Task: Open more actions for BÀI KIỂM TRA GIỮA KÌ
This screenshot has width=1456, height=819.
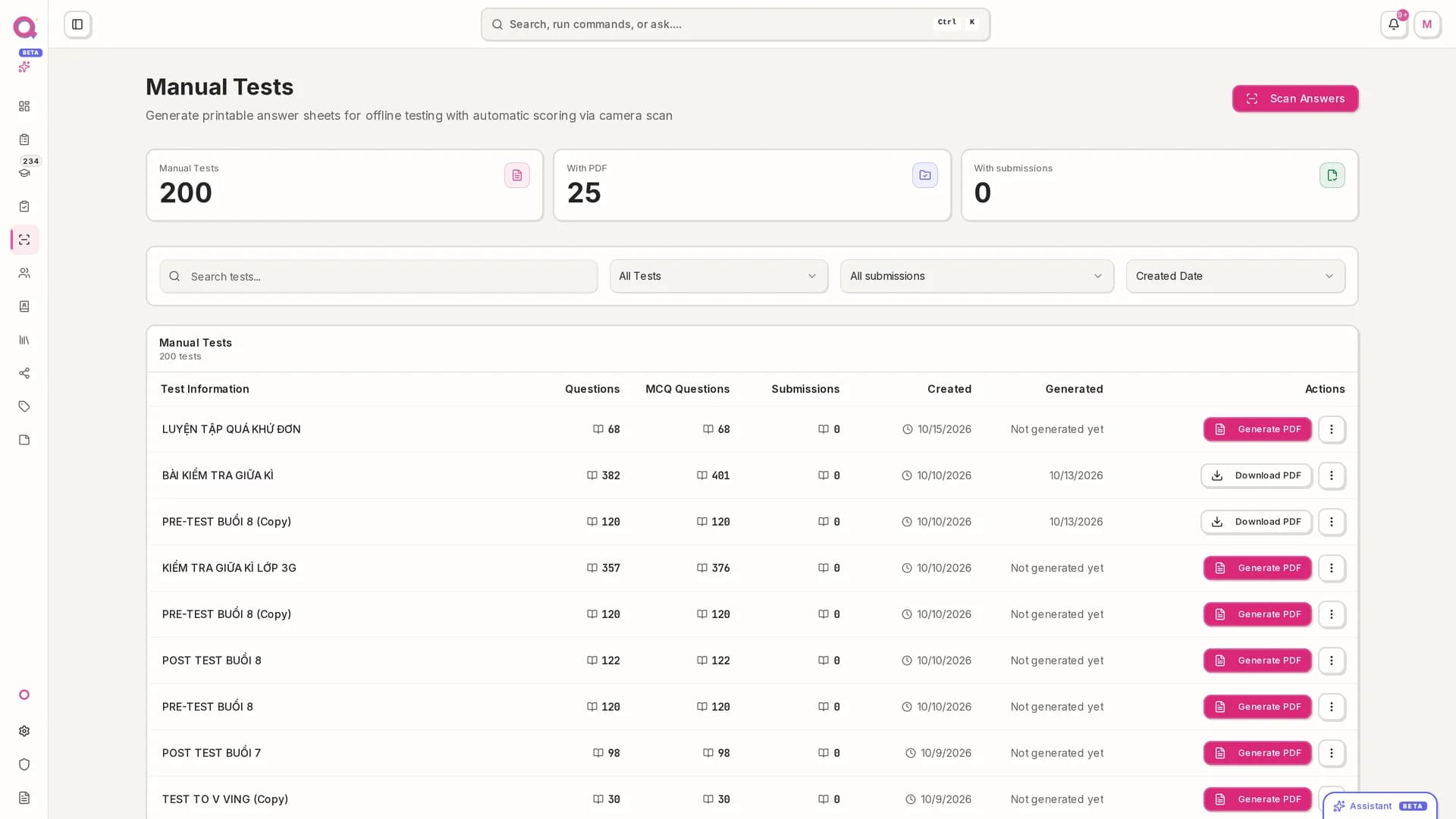Action: (x=1332, y=475)
